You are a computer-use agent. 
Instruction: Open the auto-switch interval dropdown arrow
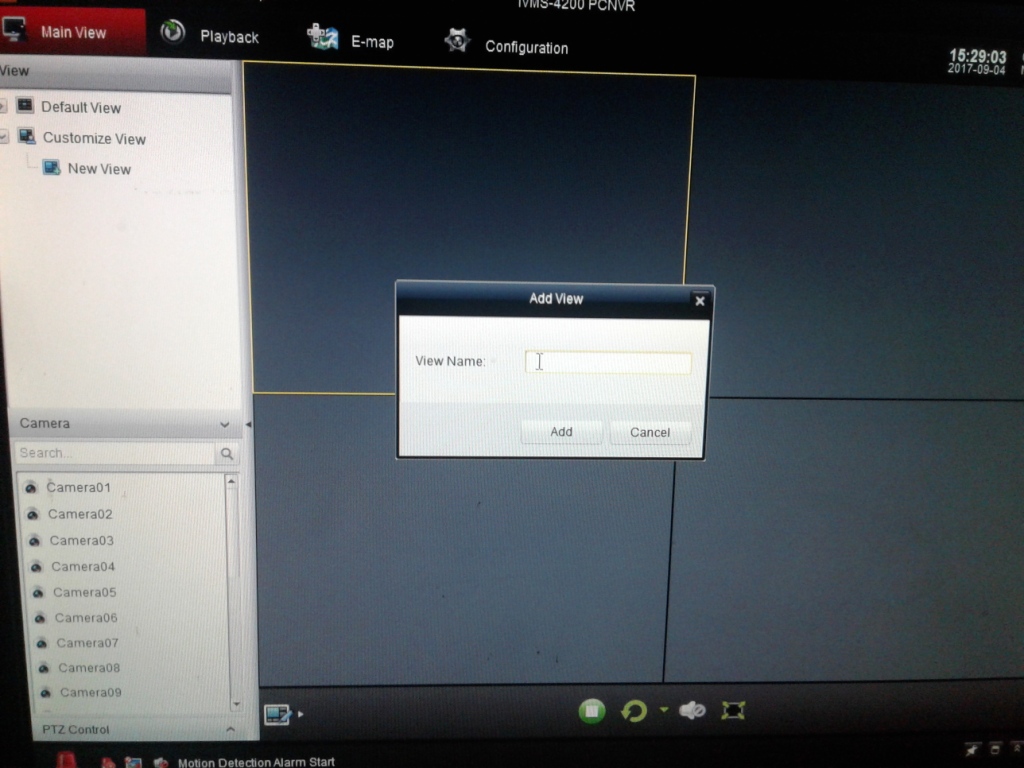(663, 711)
